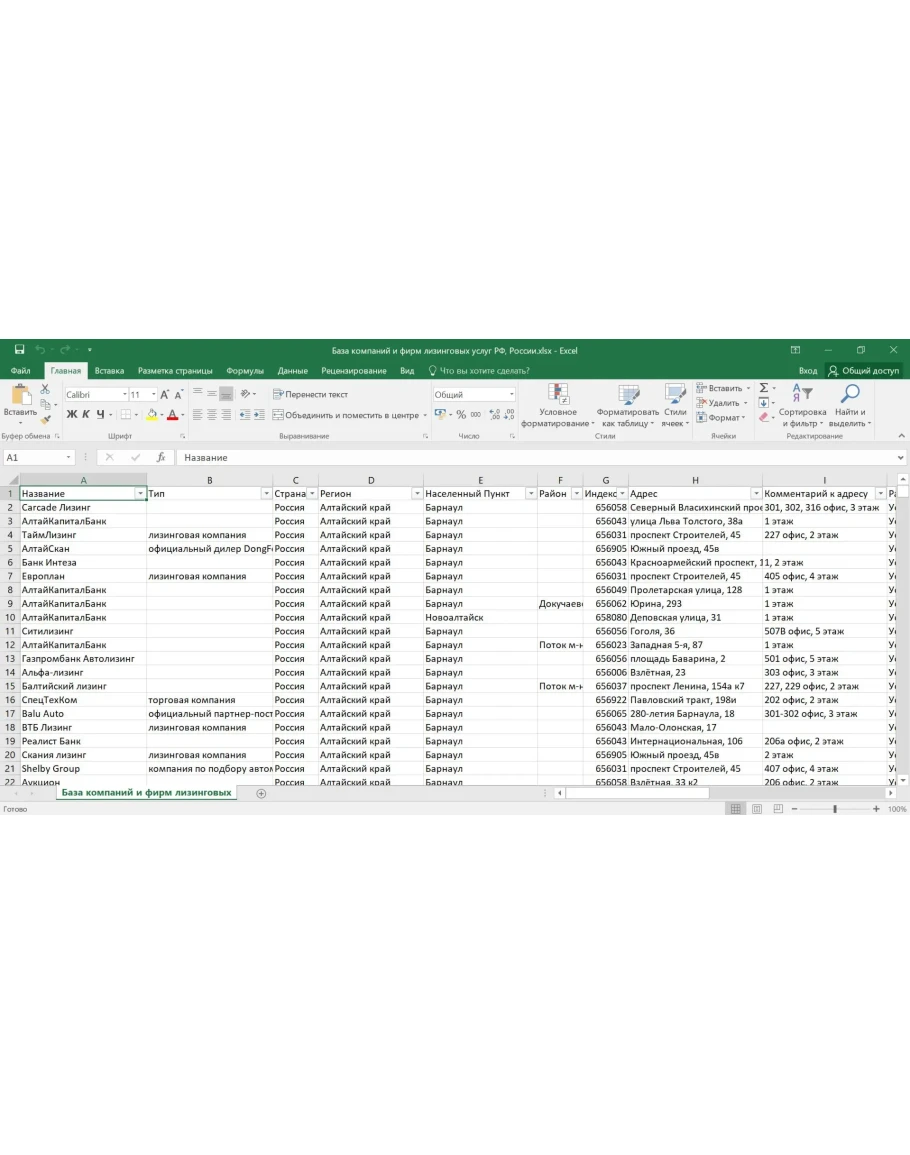Toggle bold formatting (Ж)
The height and width of the screenshot is (1155, 910).
[71, 415]
